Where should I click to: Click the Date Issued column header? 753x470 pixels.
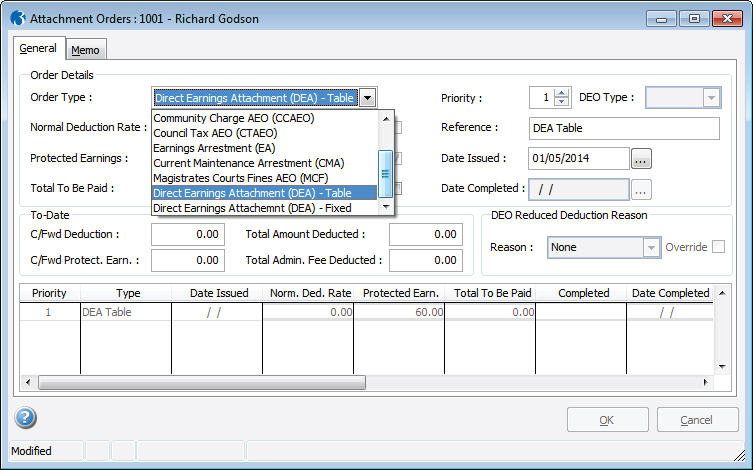217,293
